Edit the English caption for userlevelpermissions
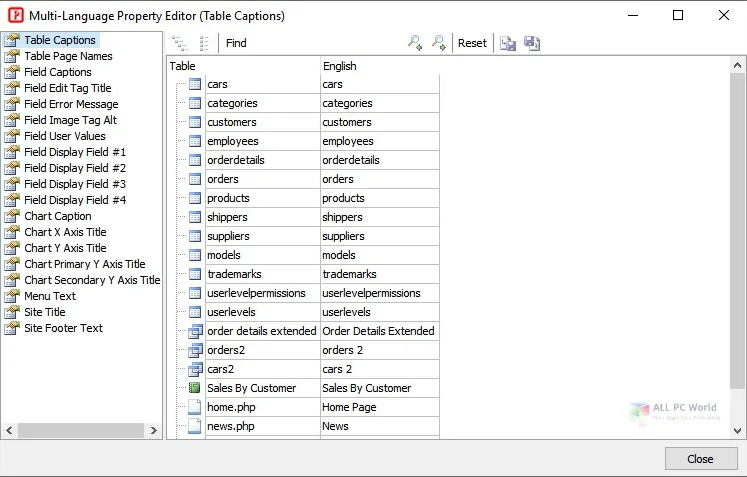The width and height of the screenshot is (747, 477). (x=380, y=293)
